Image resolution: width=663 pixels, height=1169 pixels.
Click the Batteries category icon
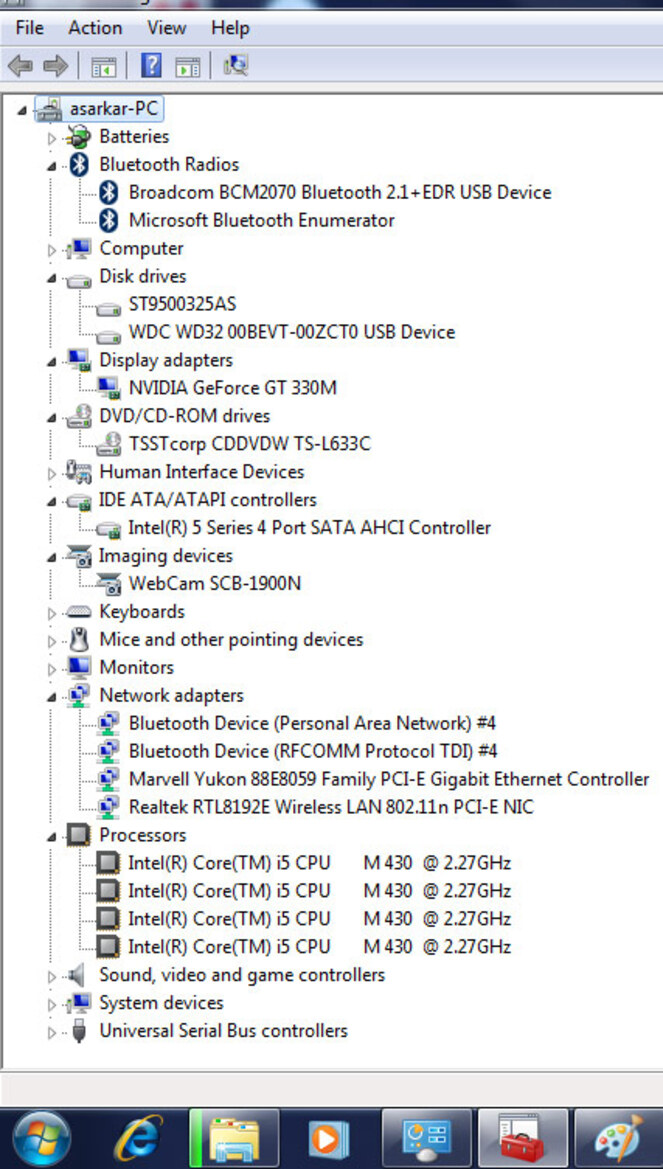pyautogui.click(x=78, y=137)
